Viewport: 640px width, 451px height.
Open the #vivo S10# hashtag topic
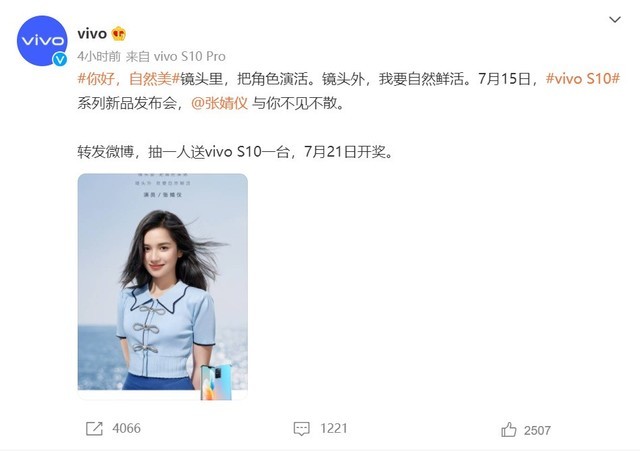coord(583,78)
